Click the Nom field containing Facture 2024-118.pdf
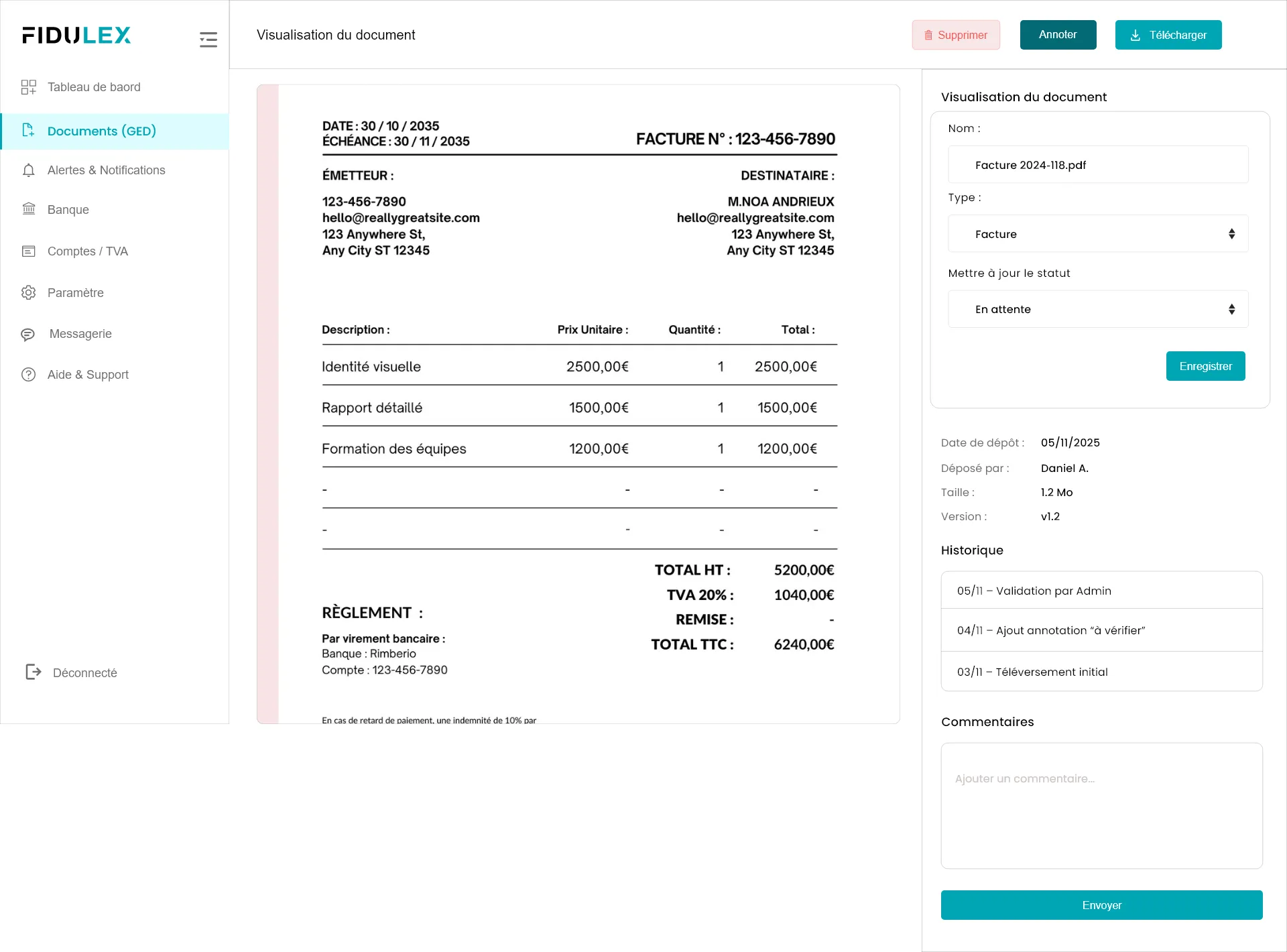Image resolution: width=1287 pixels, height=952 pixels. point(1097,165)
